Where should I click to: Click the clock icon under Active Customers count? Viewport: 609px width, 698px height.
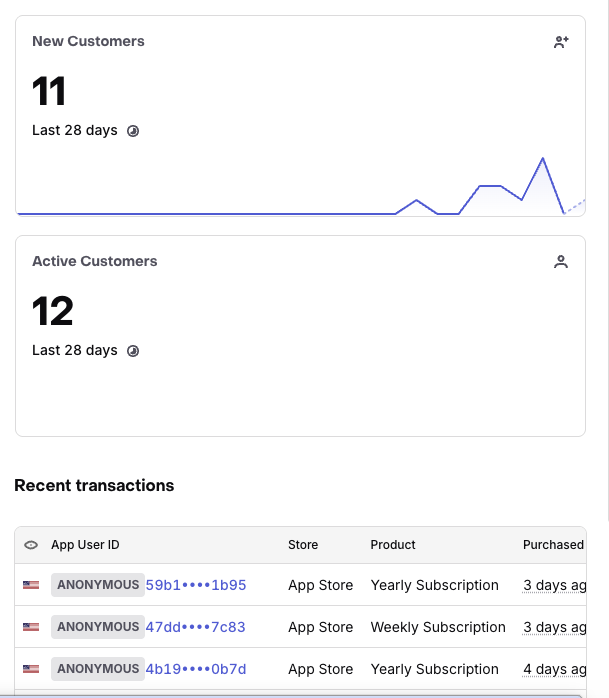[133, 351]
